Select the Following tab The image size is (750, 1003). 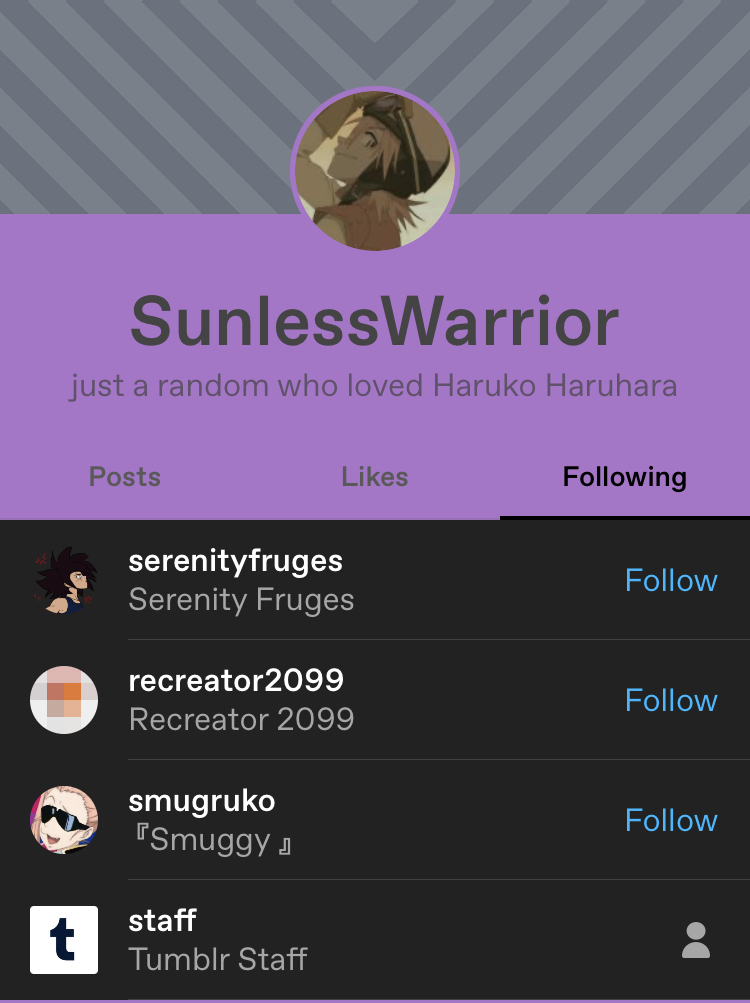point(625,477)
